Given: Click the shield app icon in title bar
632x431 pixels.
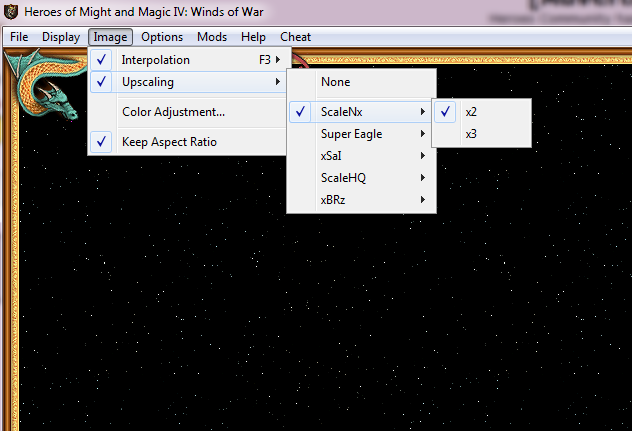Looking at the screenshot, I should pyautogui.click(x=11, y=12).
